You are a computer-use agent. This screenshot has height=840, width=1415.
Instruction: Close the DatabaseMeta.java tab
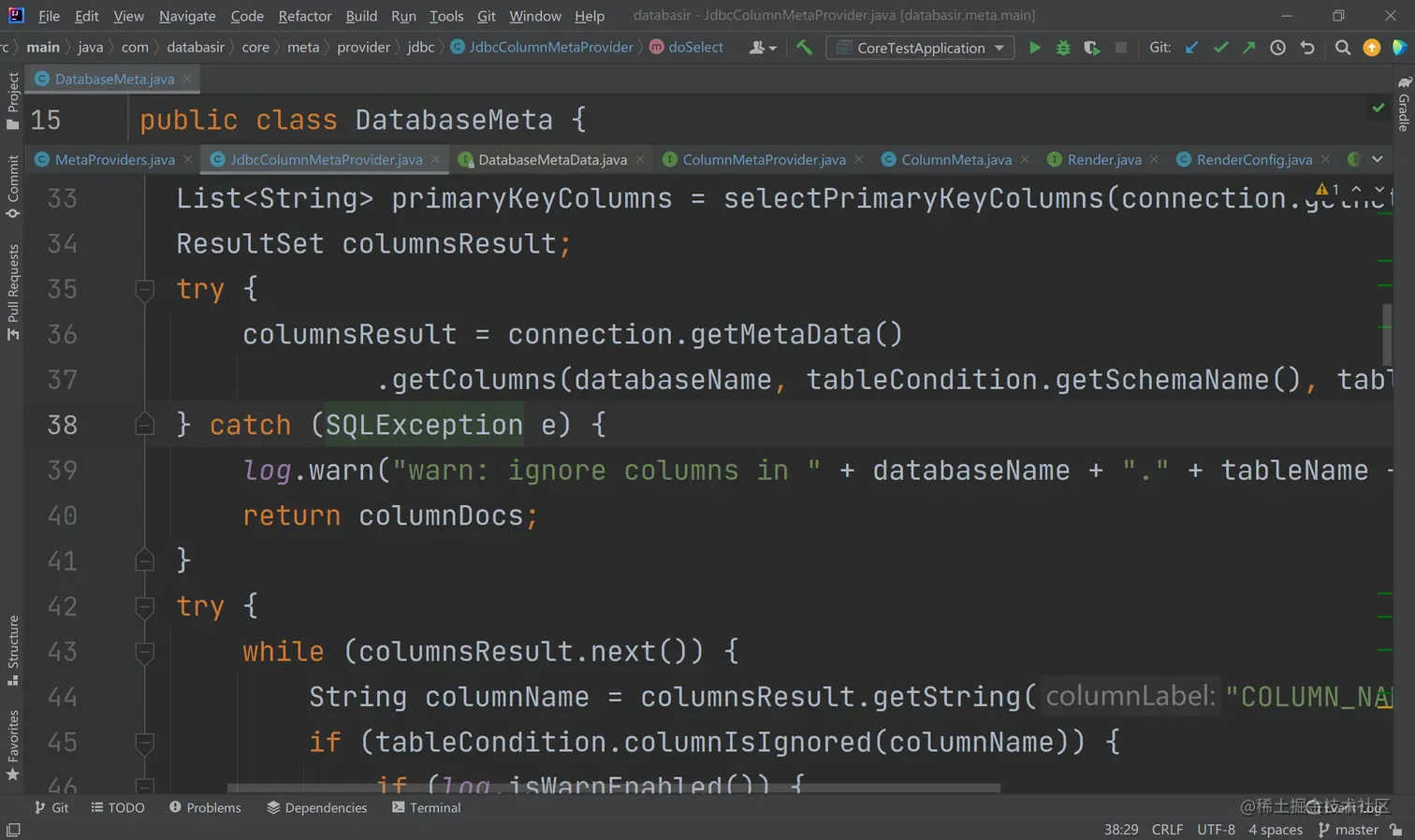(187, 79)
